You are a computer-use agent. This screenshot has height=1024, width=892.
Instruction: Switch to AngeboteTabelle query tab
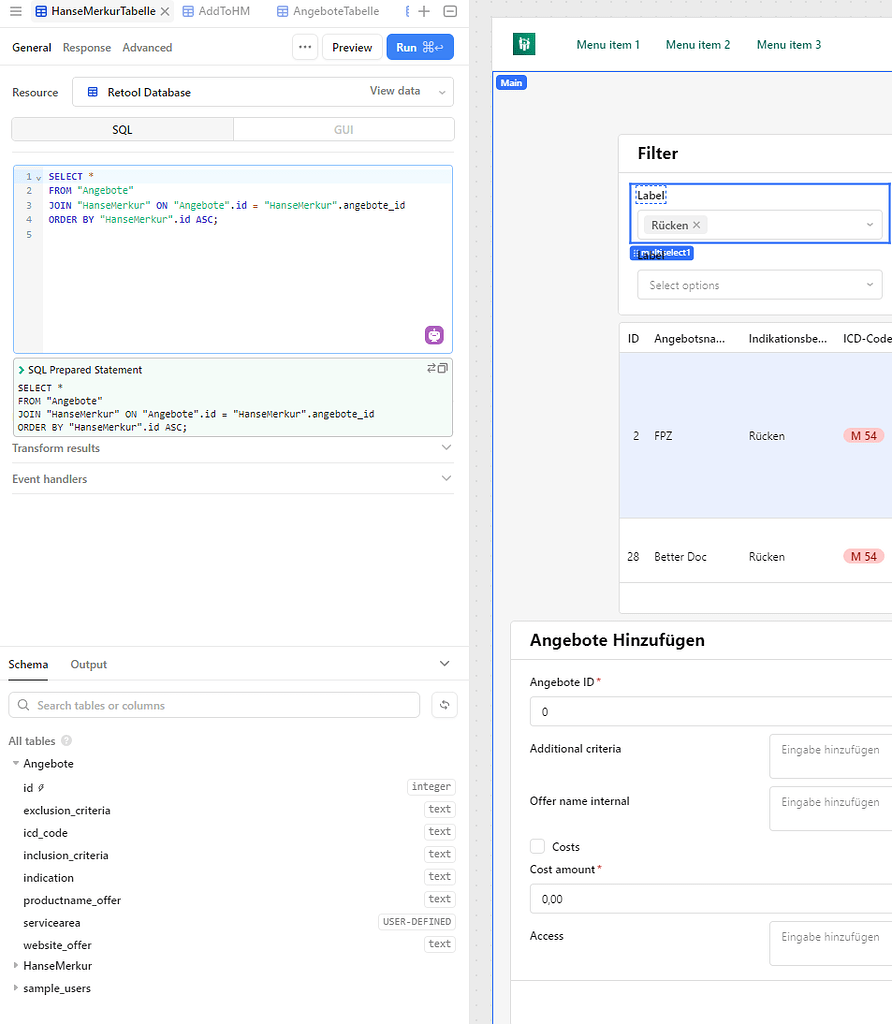pyautogui.click(x=328, y=11)
